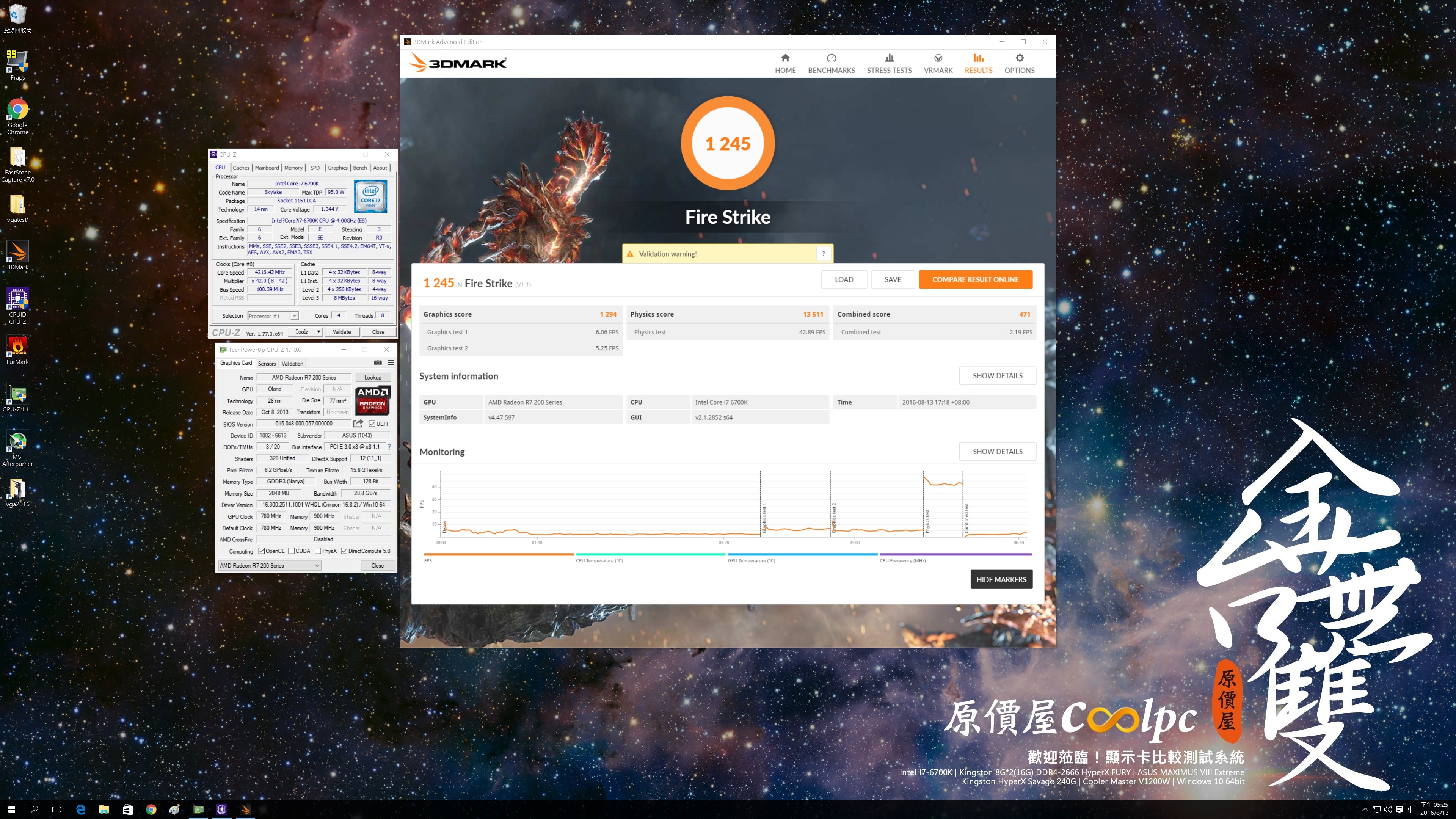Click the GPU-Z BIOS export share icon

pyautogui.click(x=358, y=424)
